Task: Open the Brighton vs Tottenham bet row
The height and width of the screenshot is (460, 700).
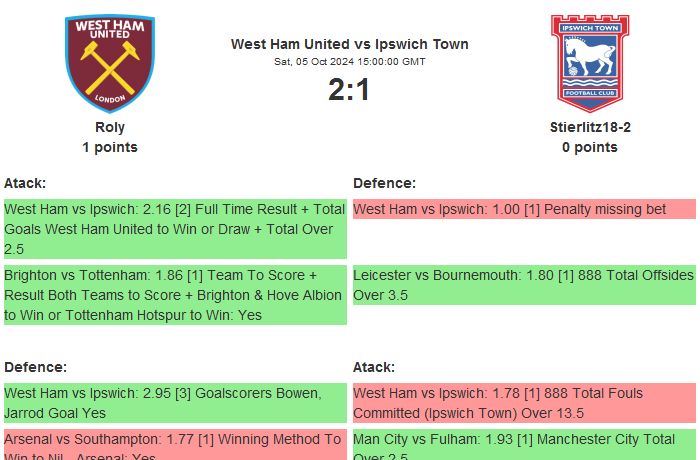Action: click(x=175, y=295)
